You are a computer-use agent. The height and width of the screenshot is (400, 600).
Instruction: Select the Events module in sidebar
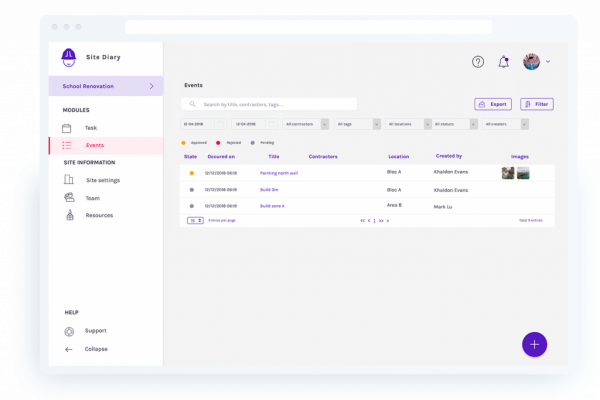tap(95, 145)
